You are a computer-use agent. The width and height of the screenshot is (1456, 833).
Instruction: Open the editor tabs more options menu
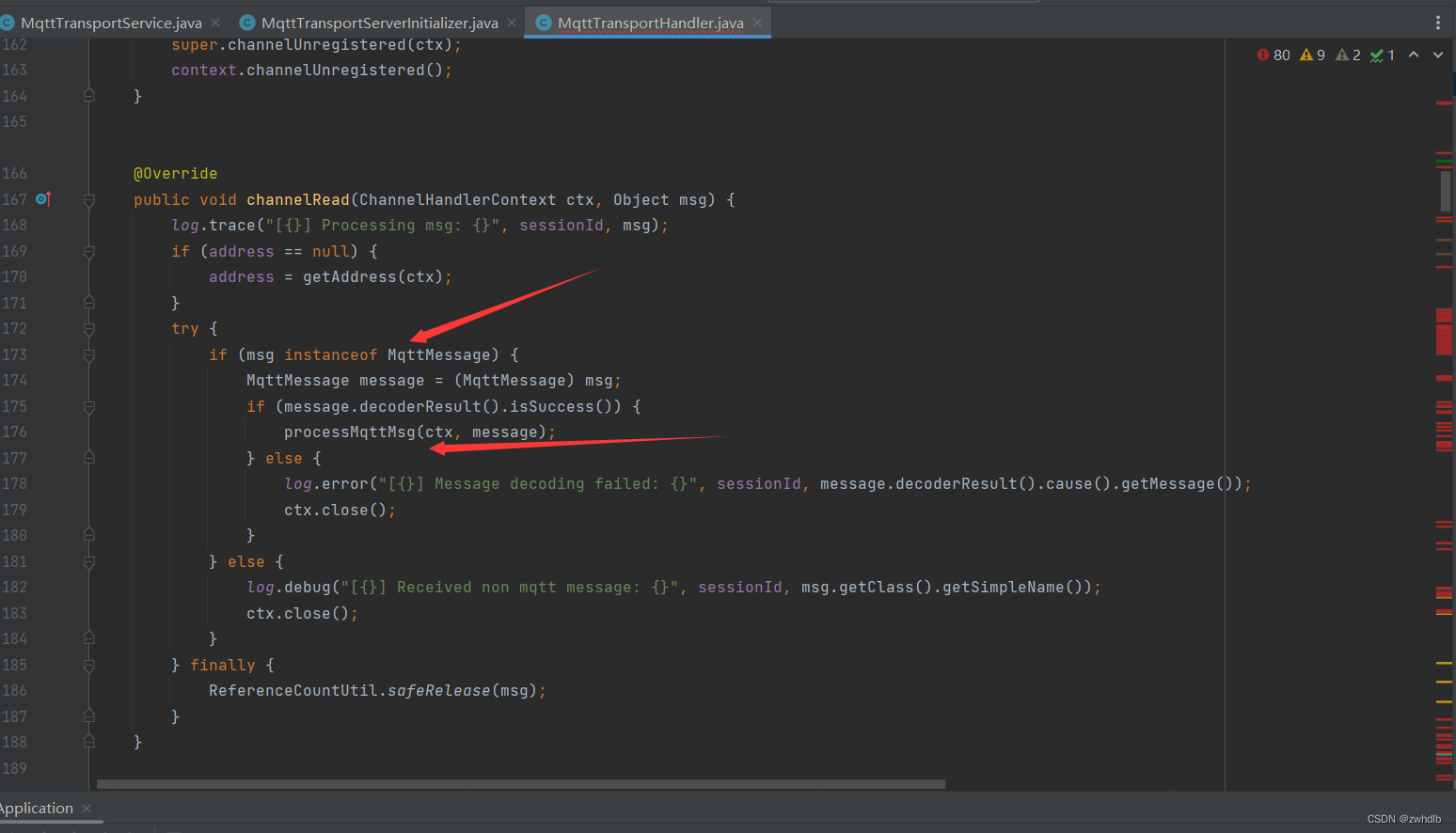point(1437,23)
